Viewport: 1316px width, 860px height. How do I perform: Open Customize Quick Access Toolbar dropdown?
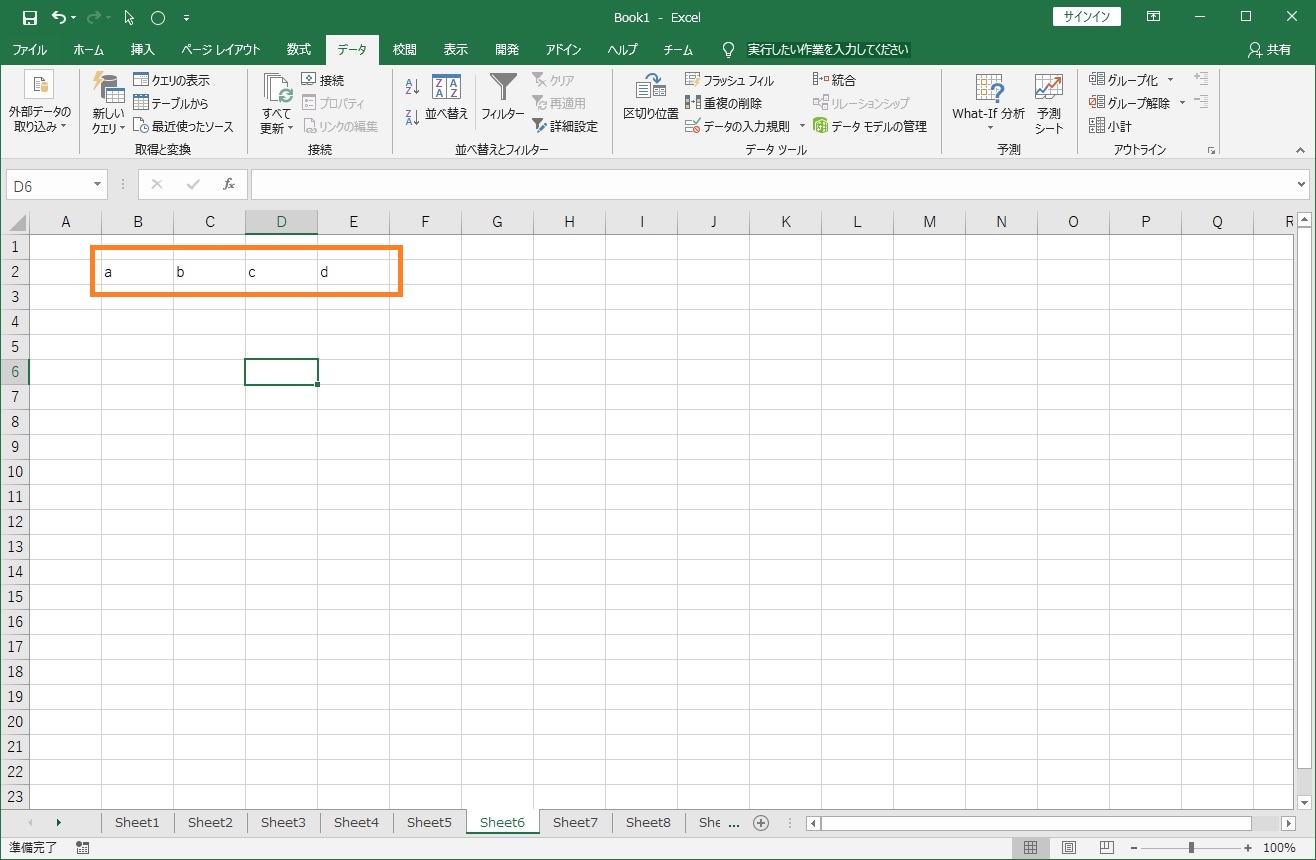(x=187, y=18)
